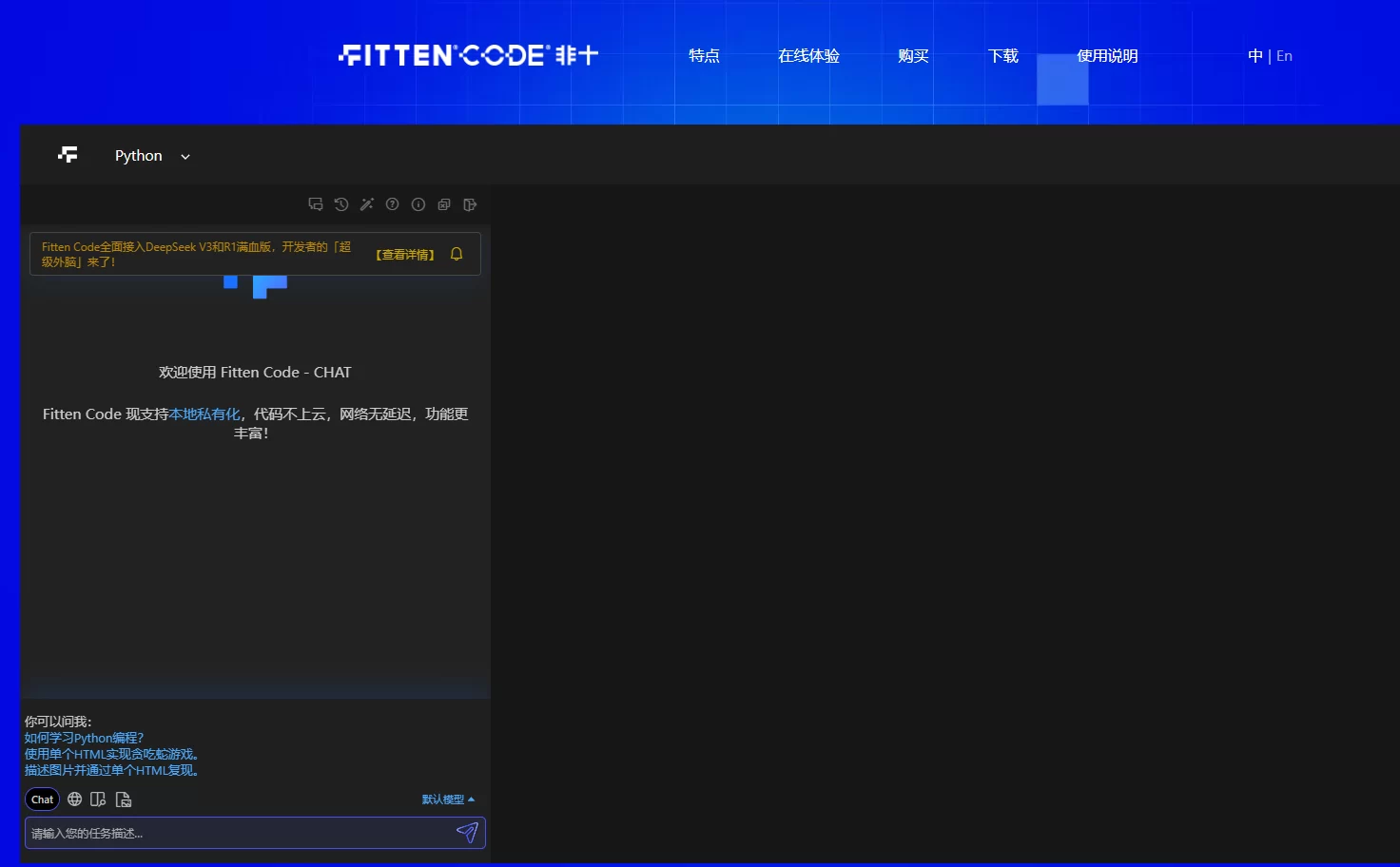Viewport: 1400px width, 867px height.
Task: Open chat history
Action: 341,204
